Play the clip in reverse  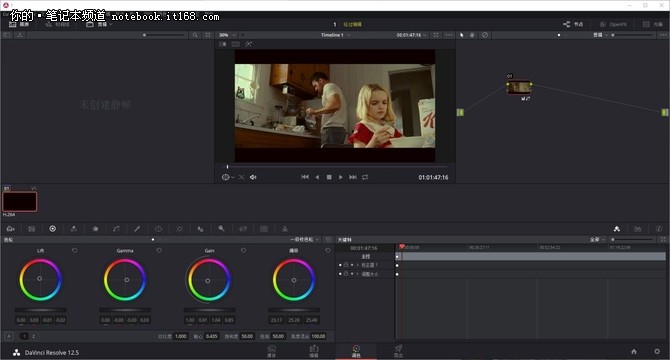(x=317, y=177)
